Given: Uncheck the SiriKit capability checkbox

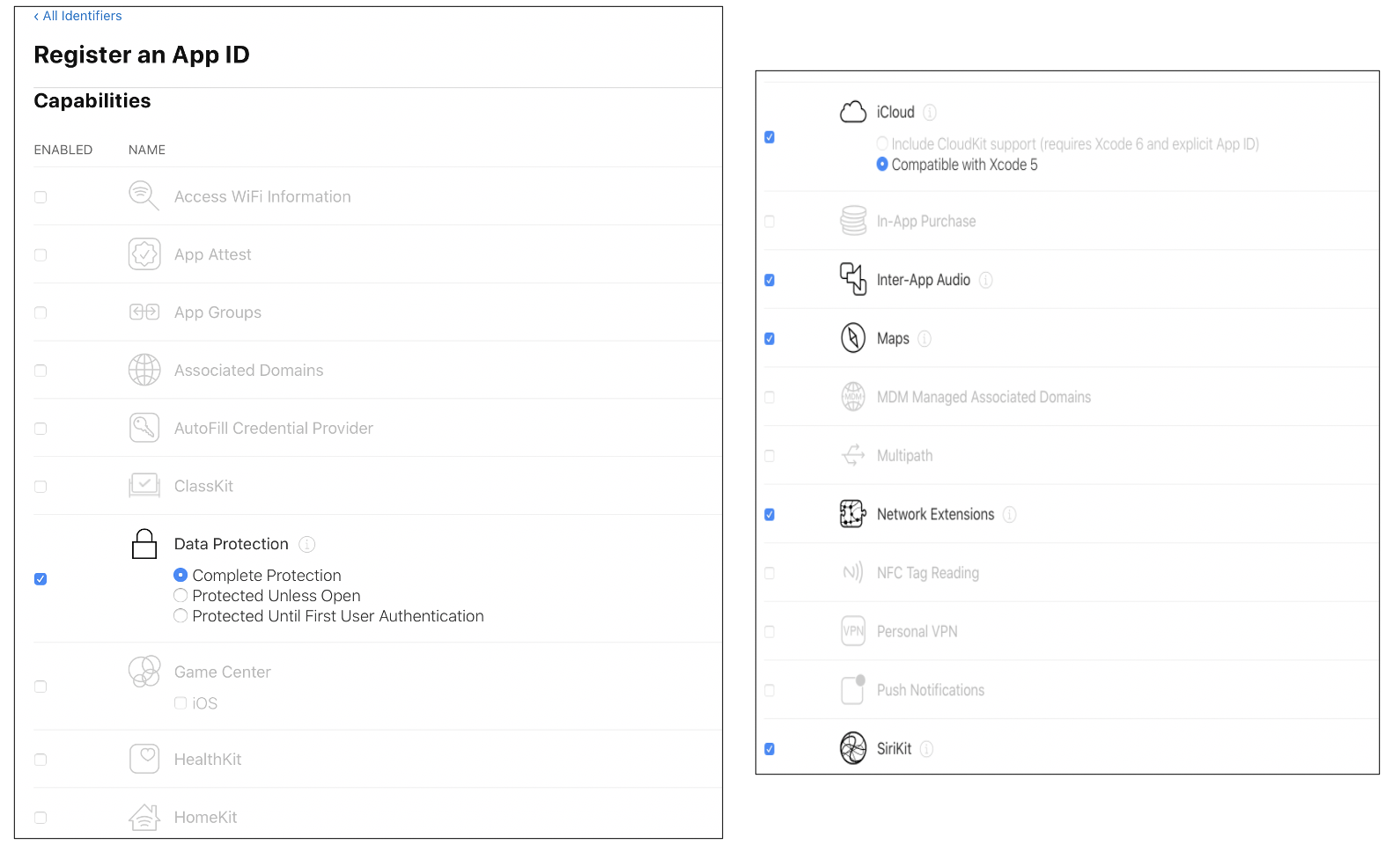Looking at the screenshot, I should pos(770,749).
